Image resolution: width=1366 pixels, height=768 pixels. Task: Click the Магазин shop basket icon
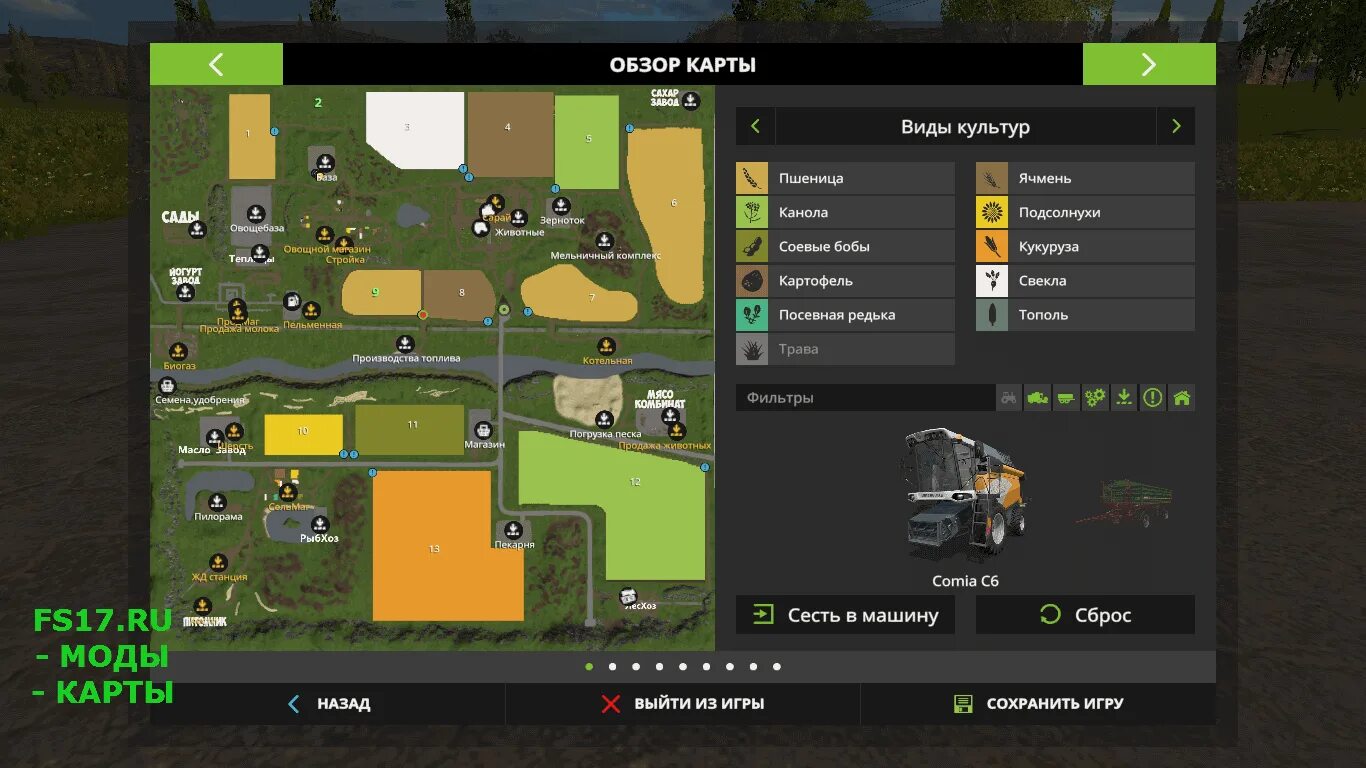point(483,429)
